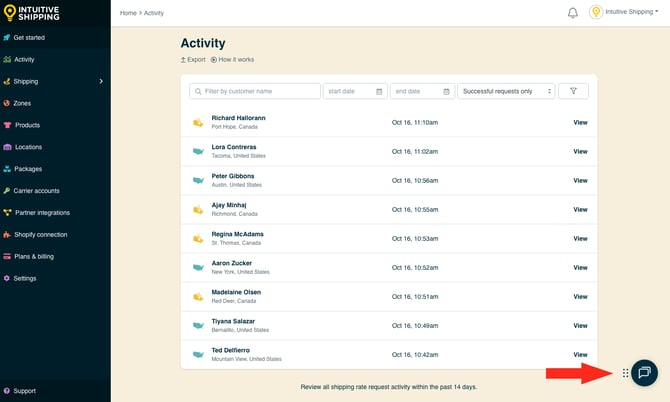670x402 pixels.
Task: Open the Successful requests only dropdown
Action: click(506, 91)
